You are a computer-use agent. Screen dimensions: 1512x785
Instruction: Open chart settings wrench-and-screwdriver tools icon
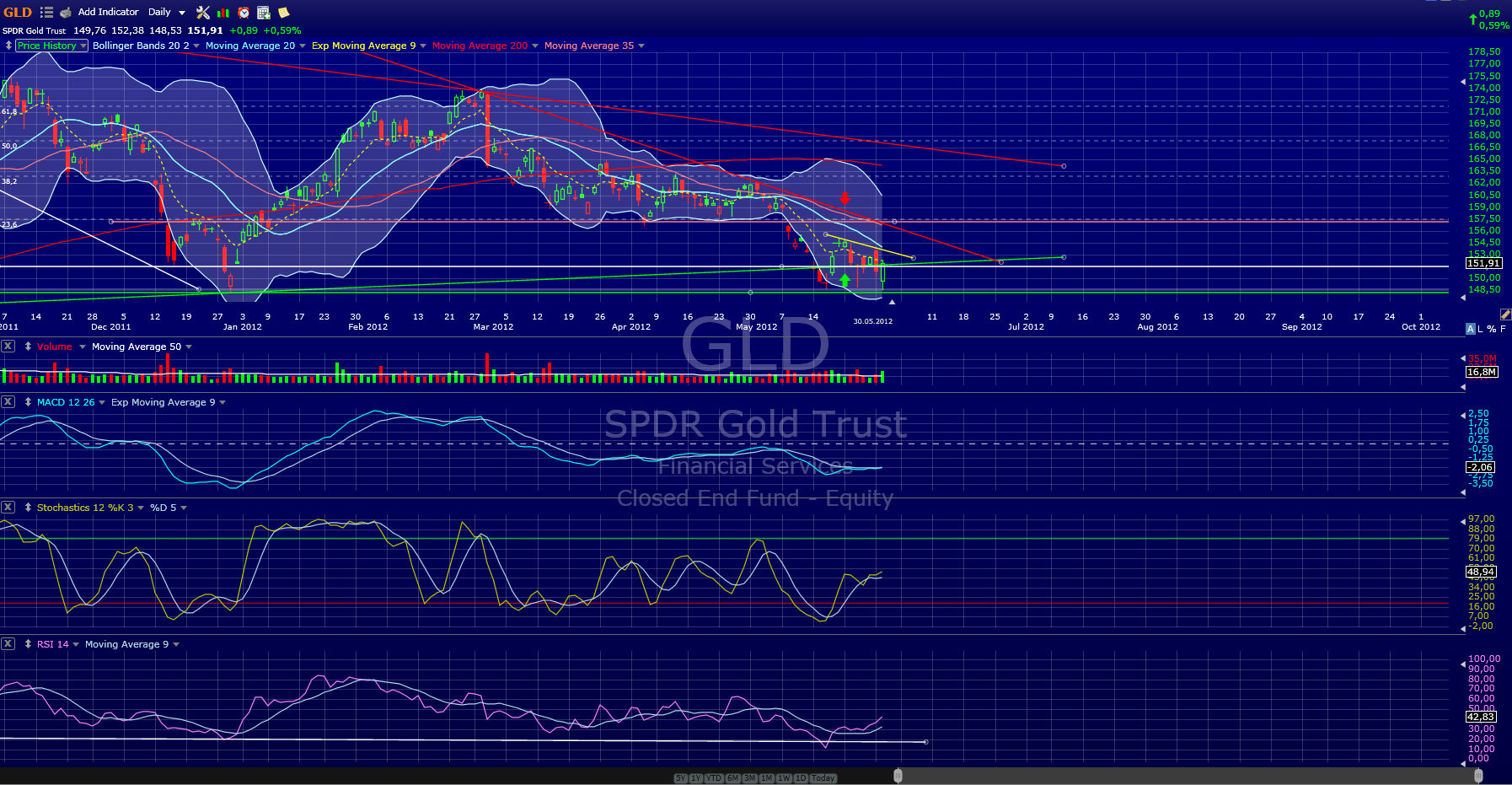203,13
